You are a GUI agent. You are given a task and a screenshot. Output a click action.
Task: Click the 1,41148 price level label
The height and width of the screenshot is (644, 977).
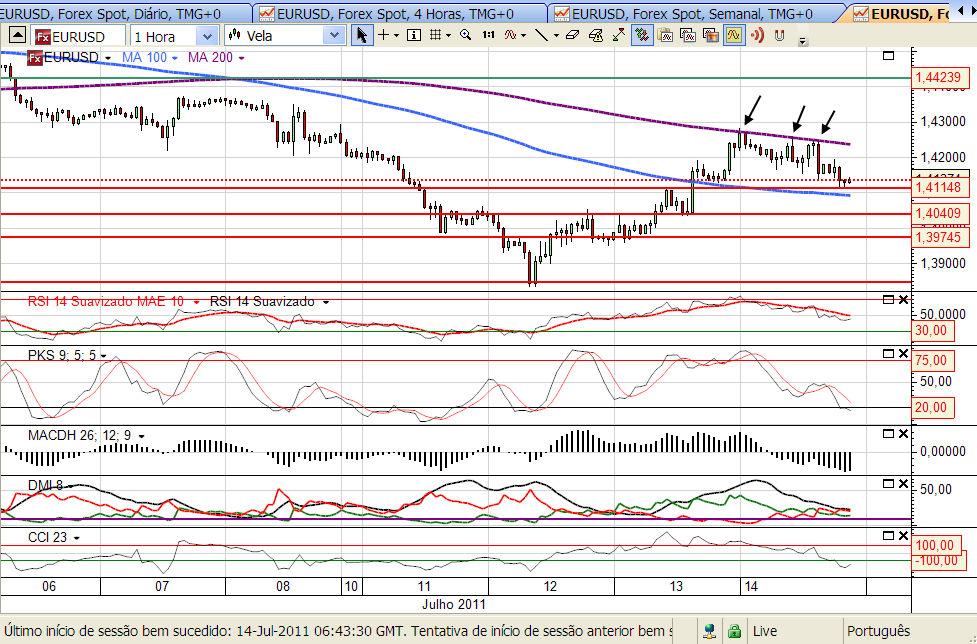pos(940,187)
